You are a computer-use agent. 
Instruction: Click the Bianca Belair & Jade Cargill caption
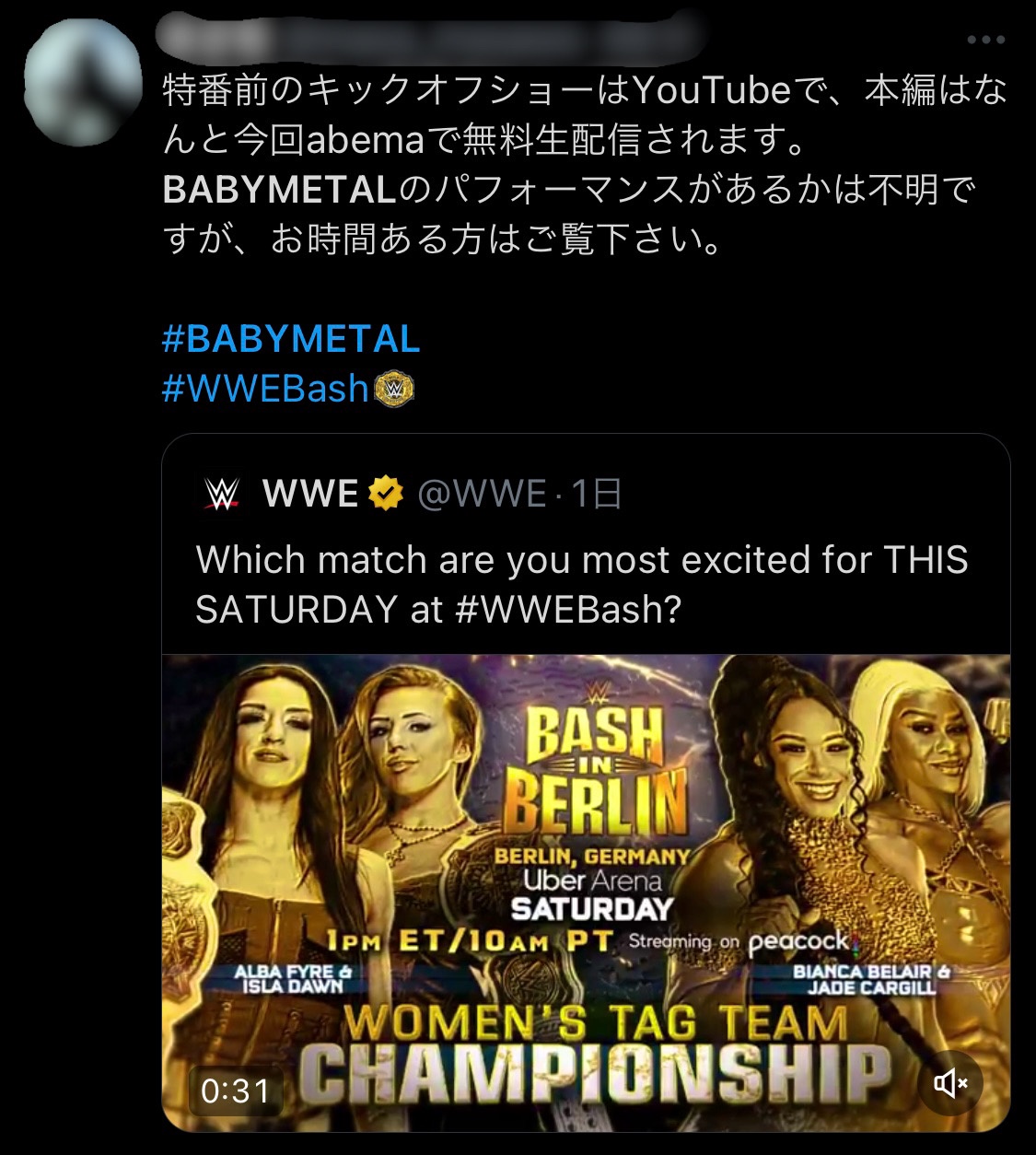tap(871, 979)
